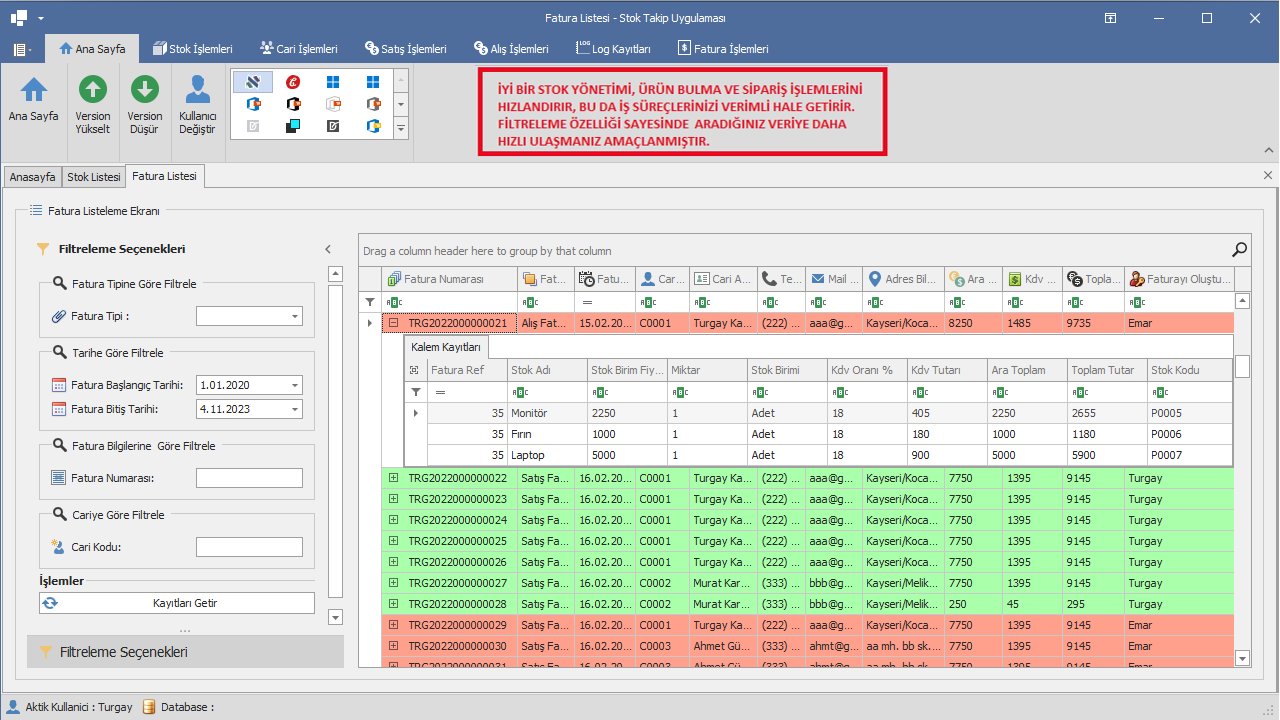This screenshot has height=720, width=1280.
Task: Open the Cari İşlemleri ribbon tab
Action: 298,48
